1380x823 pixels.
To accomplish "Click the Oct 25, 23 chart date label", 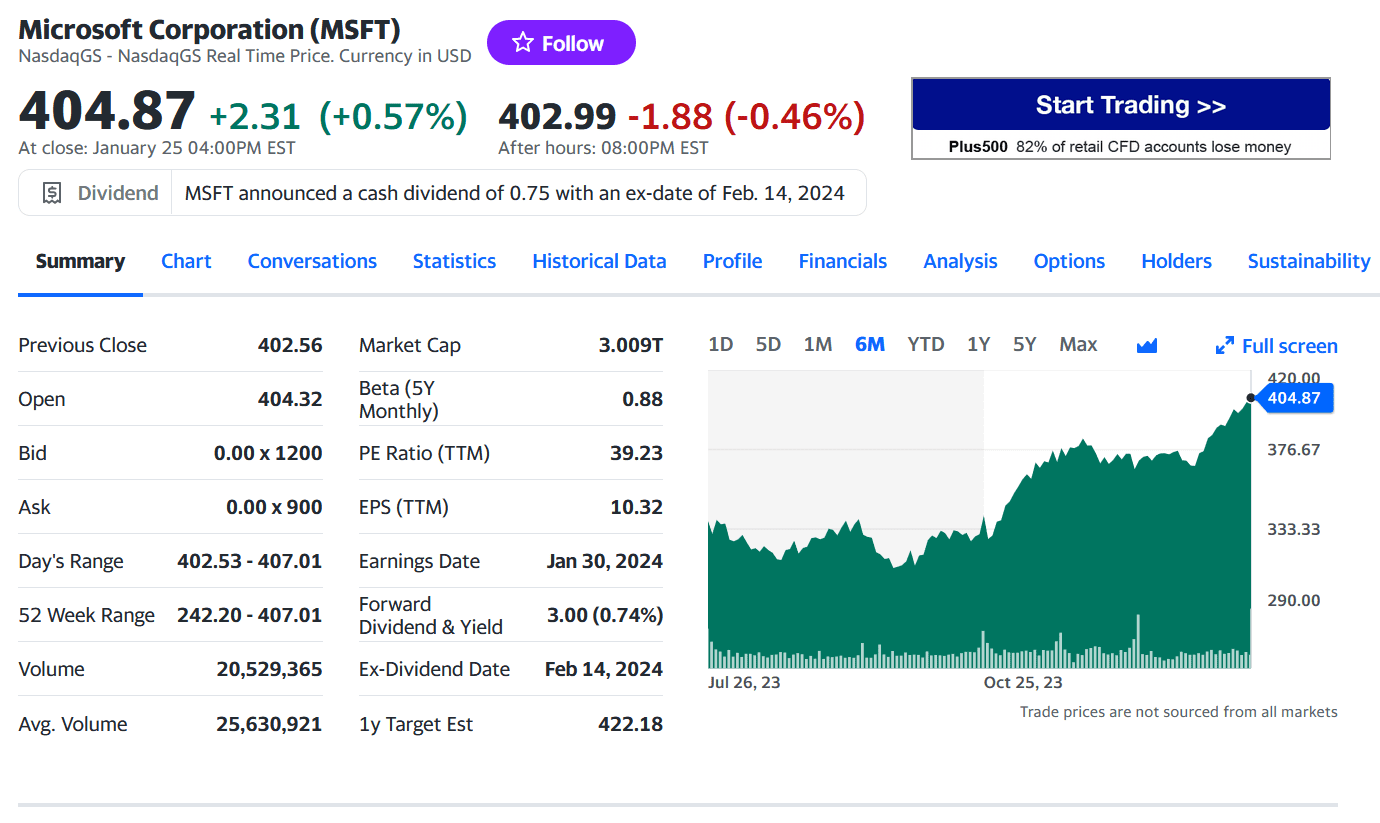I will click(x=1023, y=683).
